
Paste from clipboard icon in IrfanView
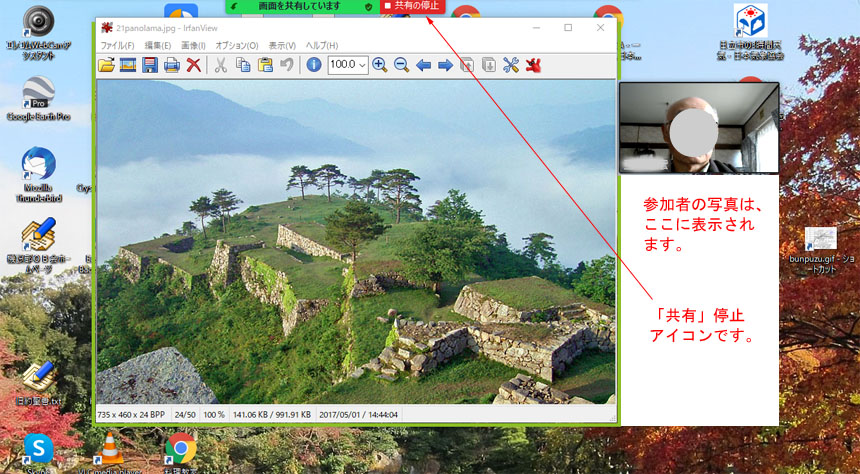(265, 65)
